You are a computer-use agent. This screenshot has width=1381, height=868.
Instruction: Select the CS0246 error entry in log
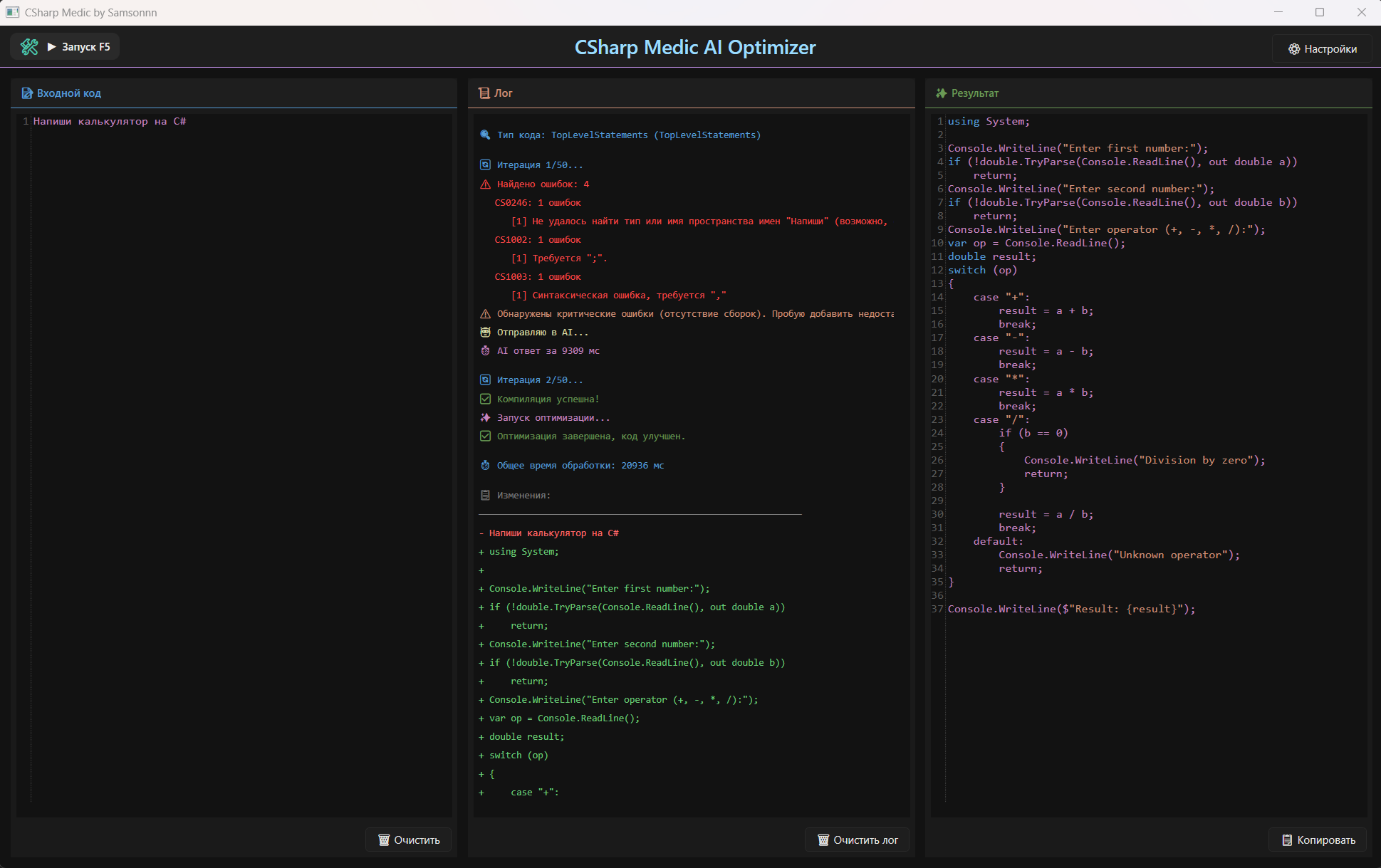pyautogui.click(x=538, y=203)
